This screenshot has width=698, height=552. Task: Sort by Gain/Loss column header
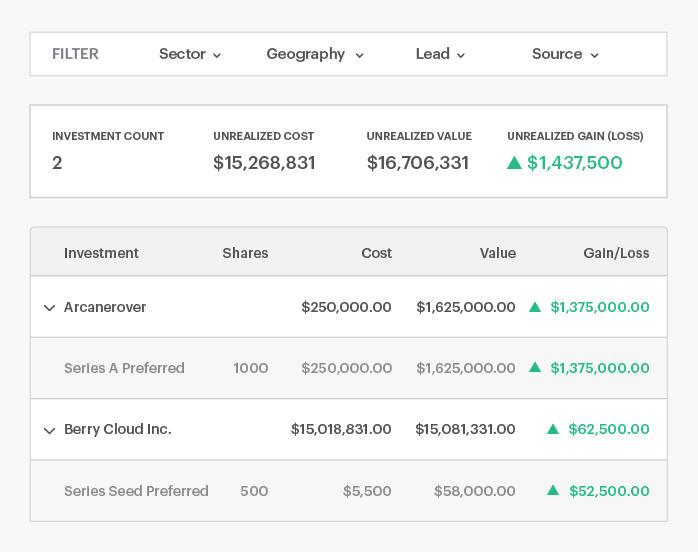click(x=616, y=253)
